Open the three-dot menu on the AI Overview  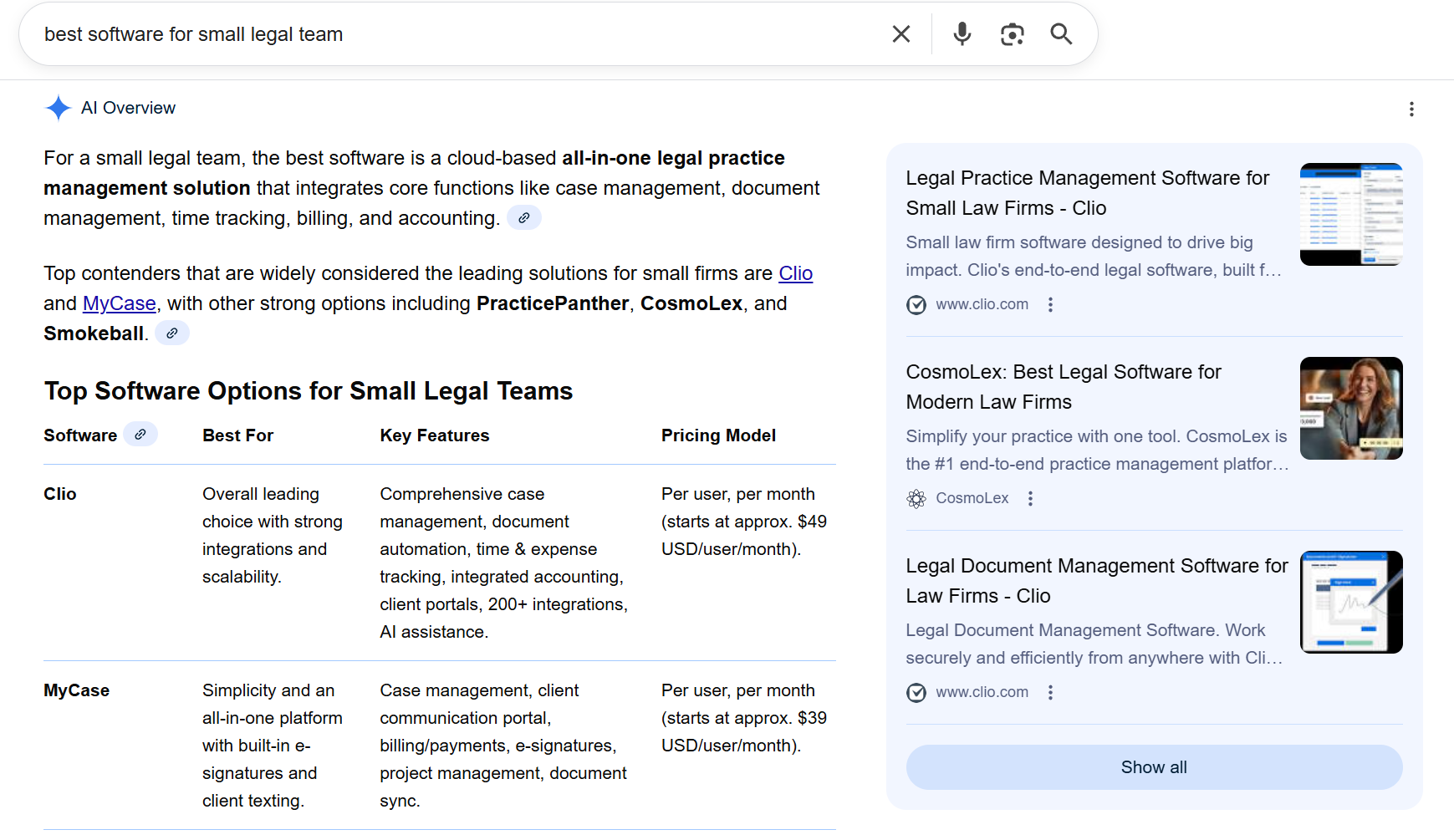coord(1411,109)
